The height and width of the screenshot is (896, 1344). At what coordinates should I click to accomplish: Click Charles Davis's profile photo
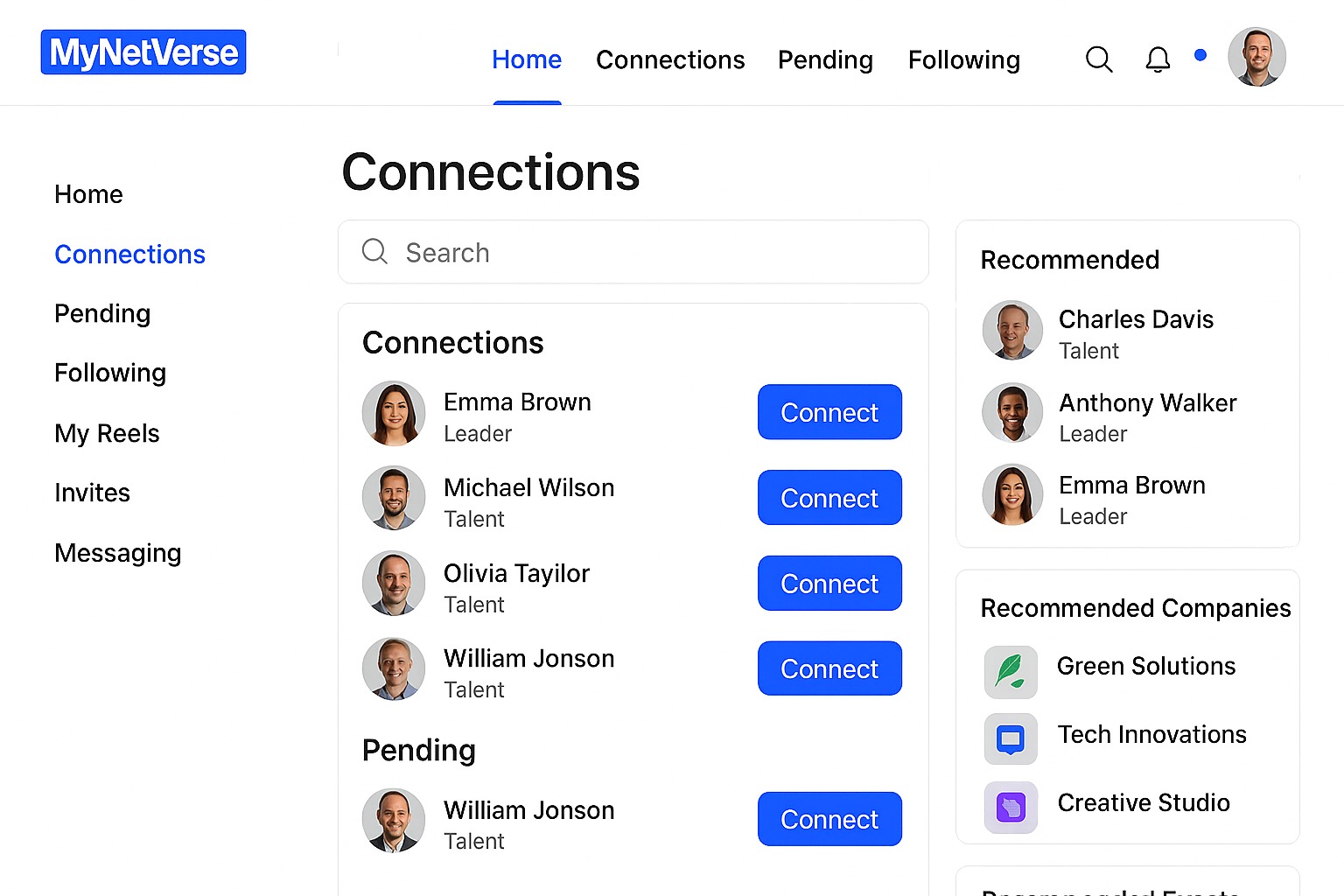(x=1012, y=331)
